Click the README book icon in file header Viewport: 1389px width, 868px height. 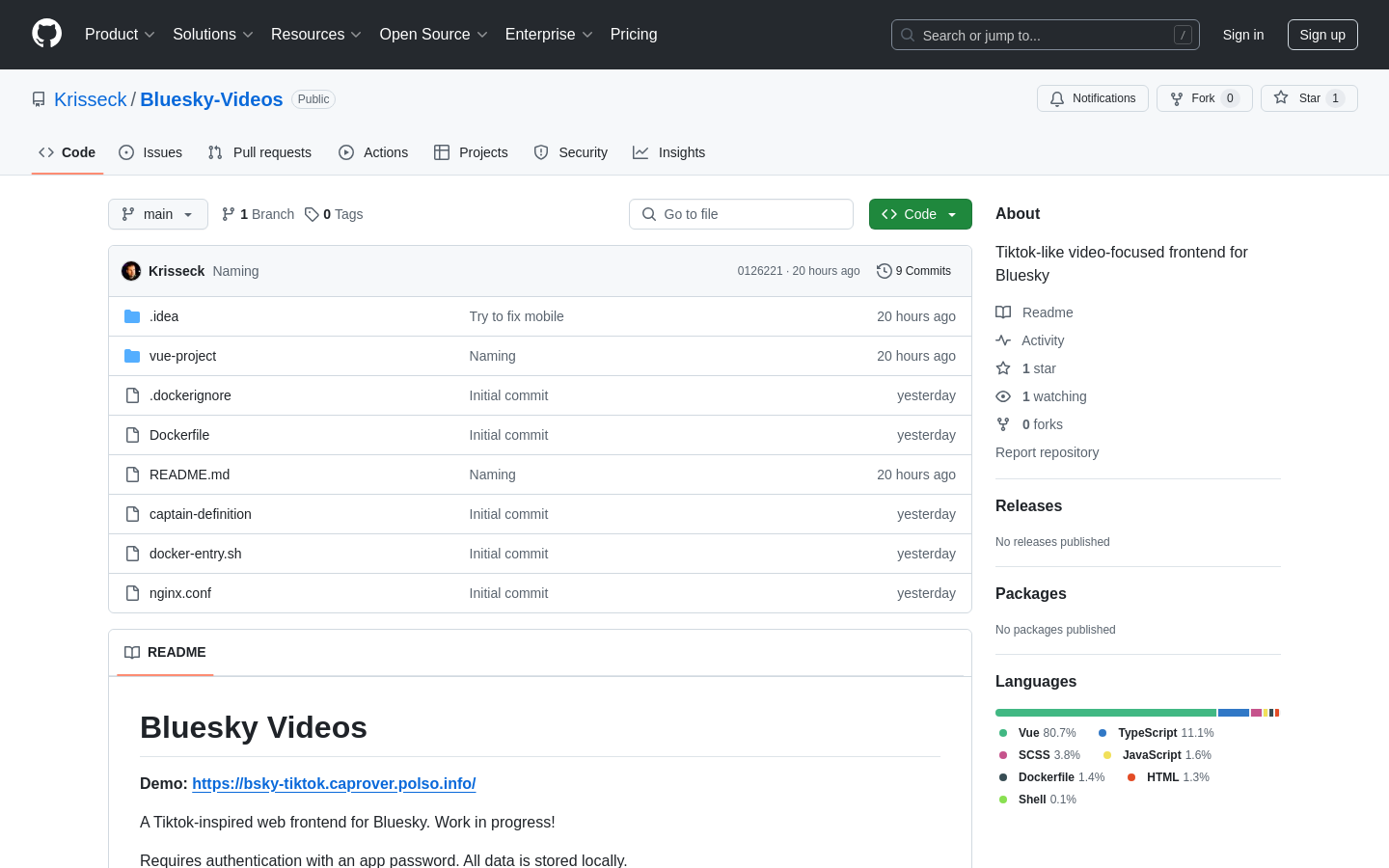point(132,652)
